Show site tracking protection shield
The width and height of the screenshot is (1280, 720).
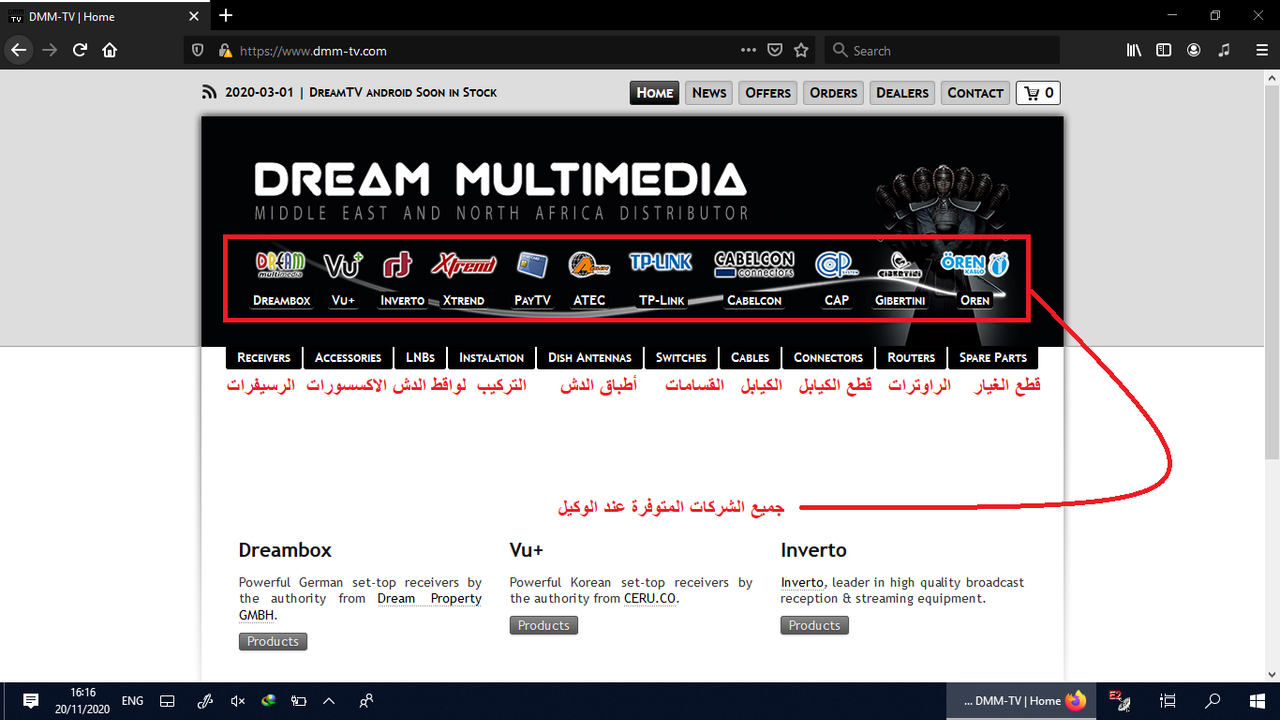tap(198, 50)
